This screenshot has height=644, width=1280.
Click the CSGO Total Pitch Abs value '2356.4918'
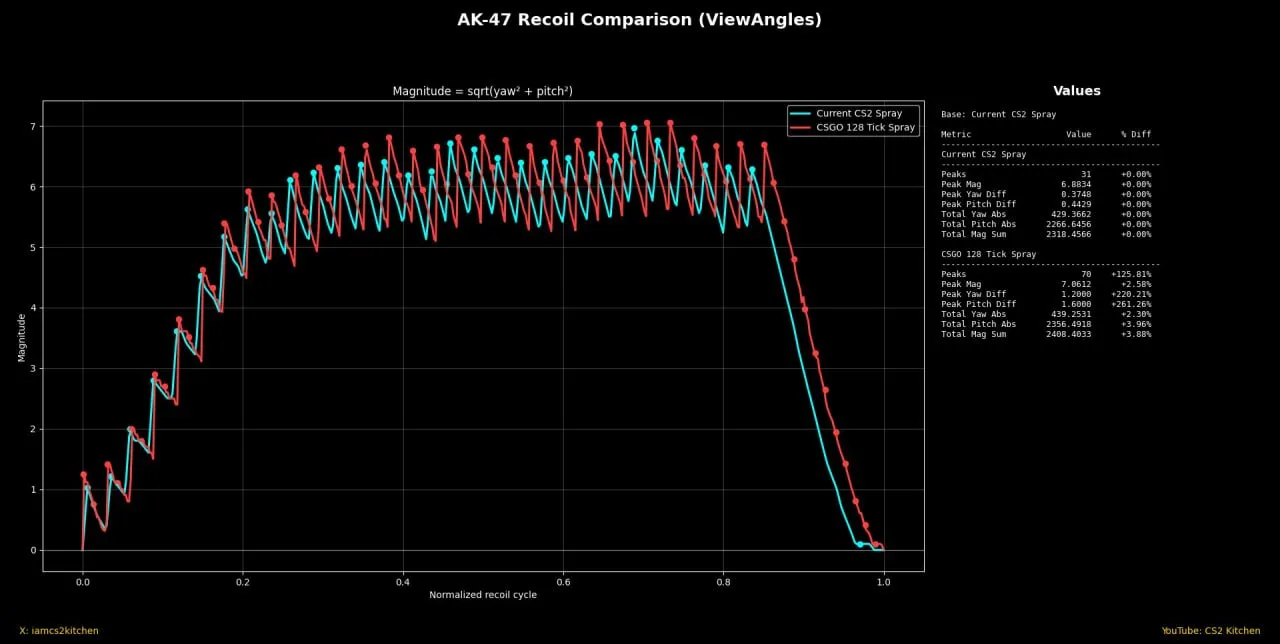(x=1069, y=324)
